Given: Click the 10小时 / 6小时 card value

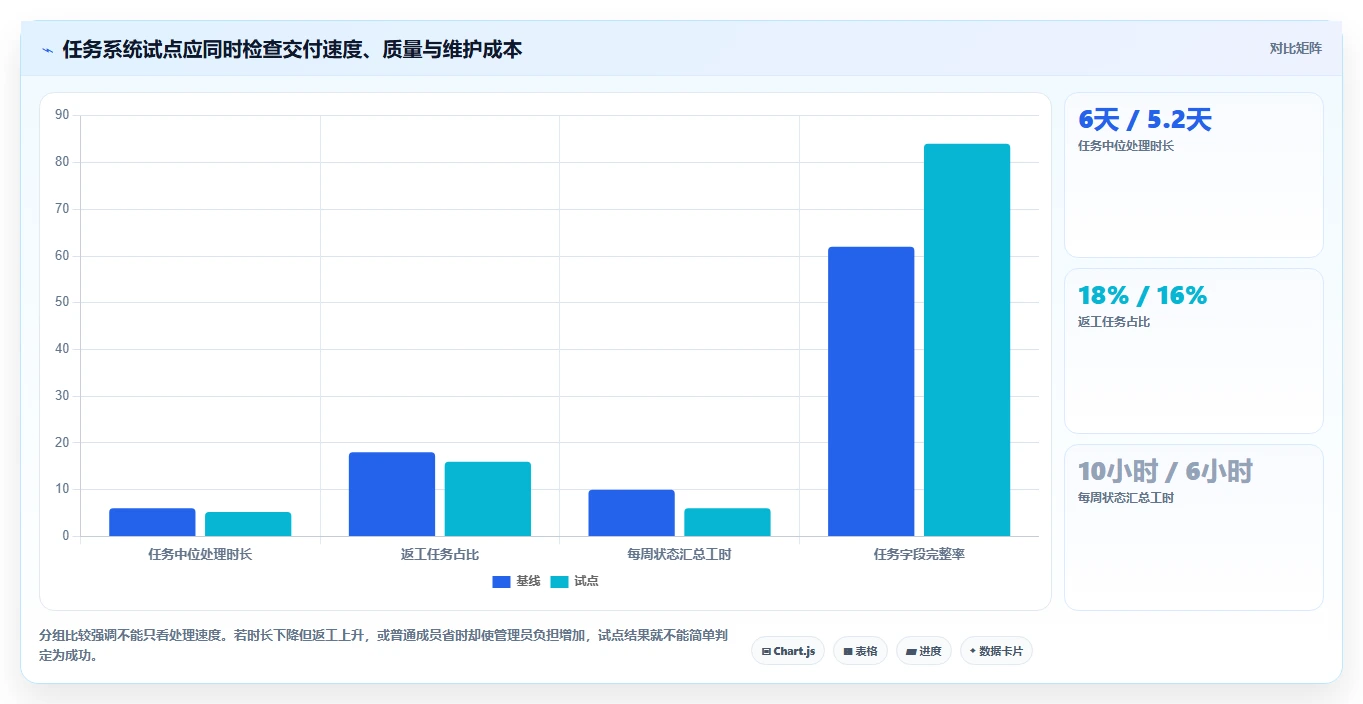Looking at the screenshot, I should click(1165, 471).
